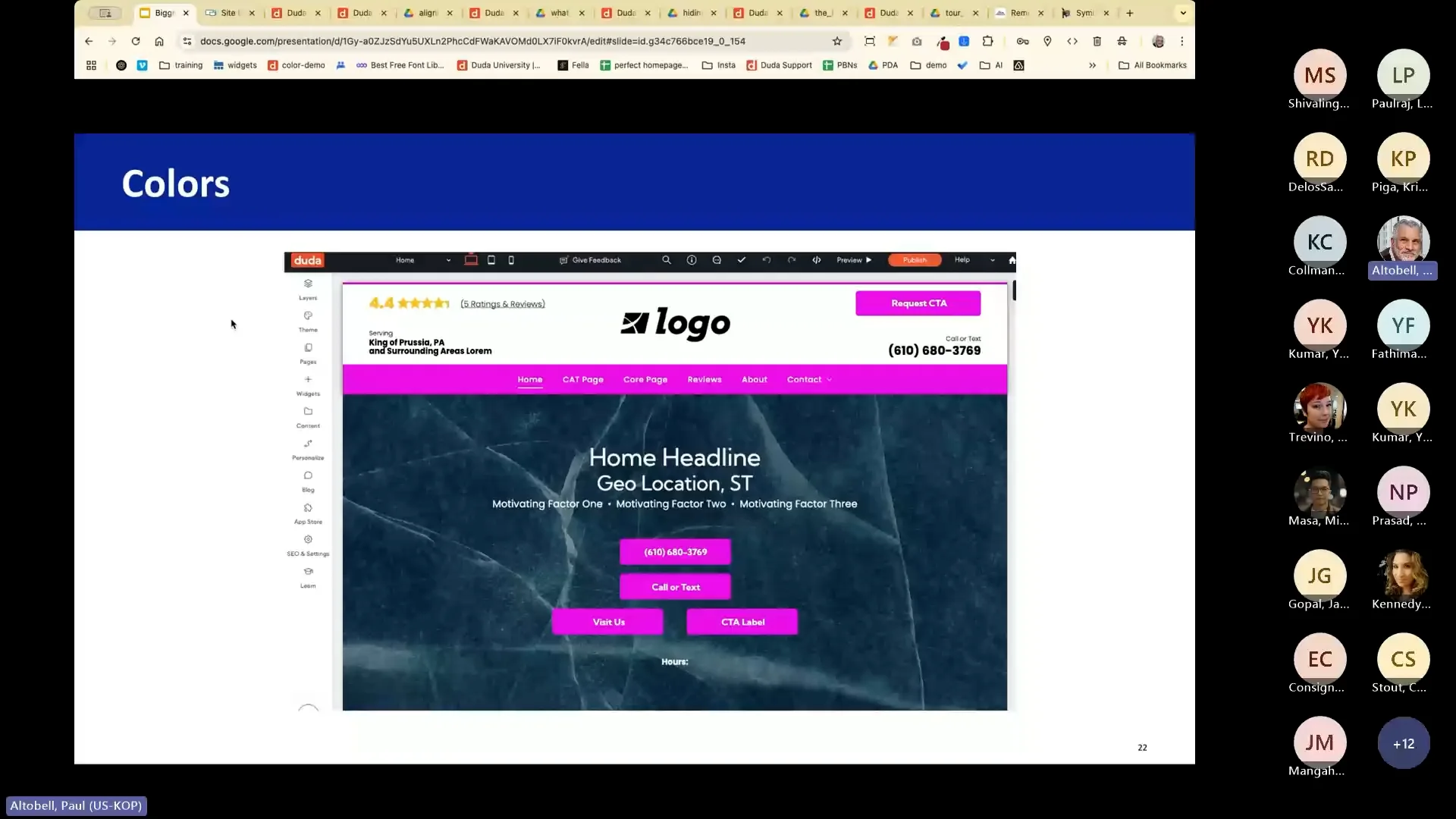Open Chrome tab search chevron
This screenshot has width=1456, height=819.
coord(1183,13)
